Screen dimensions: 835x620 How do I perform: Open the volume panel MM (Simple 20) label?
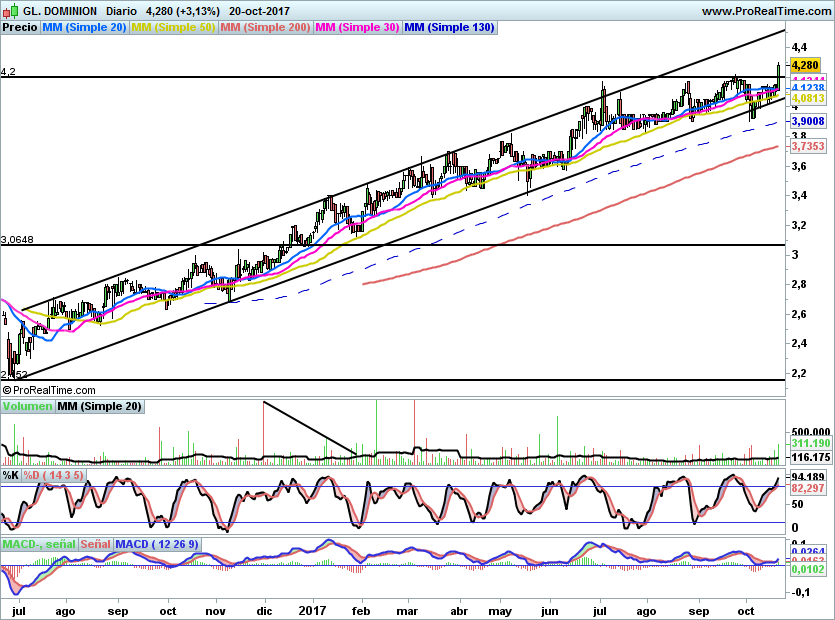tap(99, 406)
